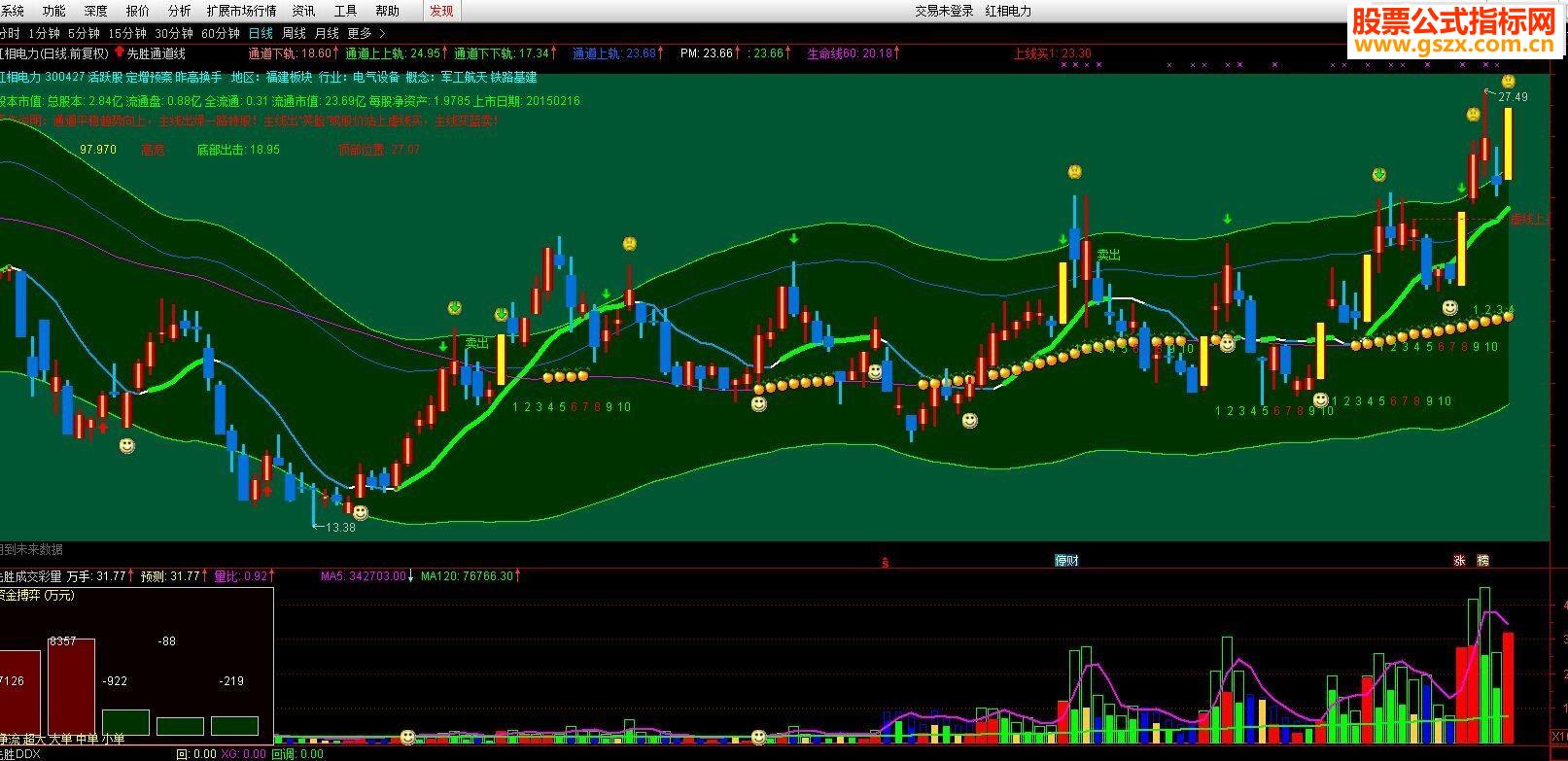Screen dimensions: 1568x761
Task: Select the 30分钟 chart period
Action: point(174,33)
